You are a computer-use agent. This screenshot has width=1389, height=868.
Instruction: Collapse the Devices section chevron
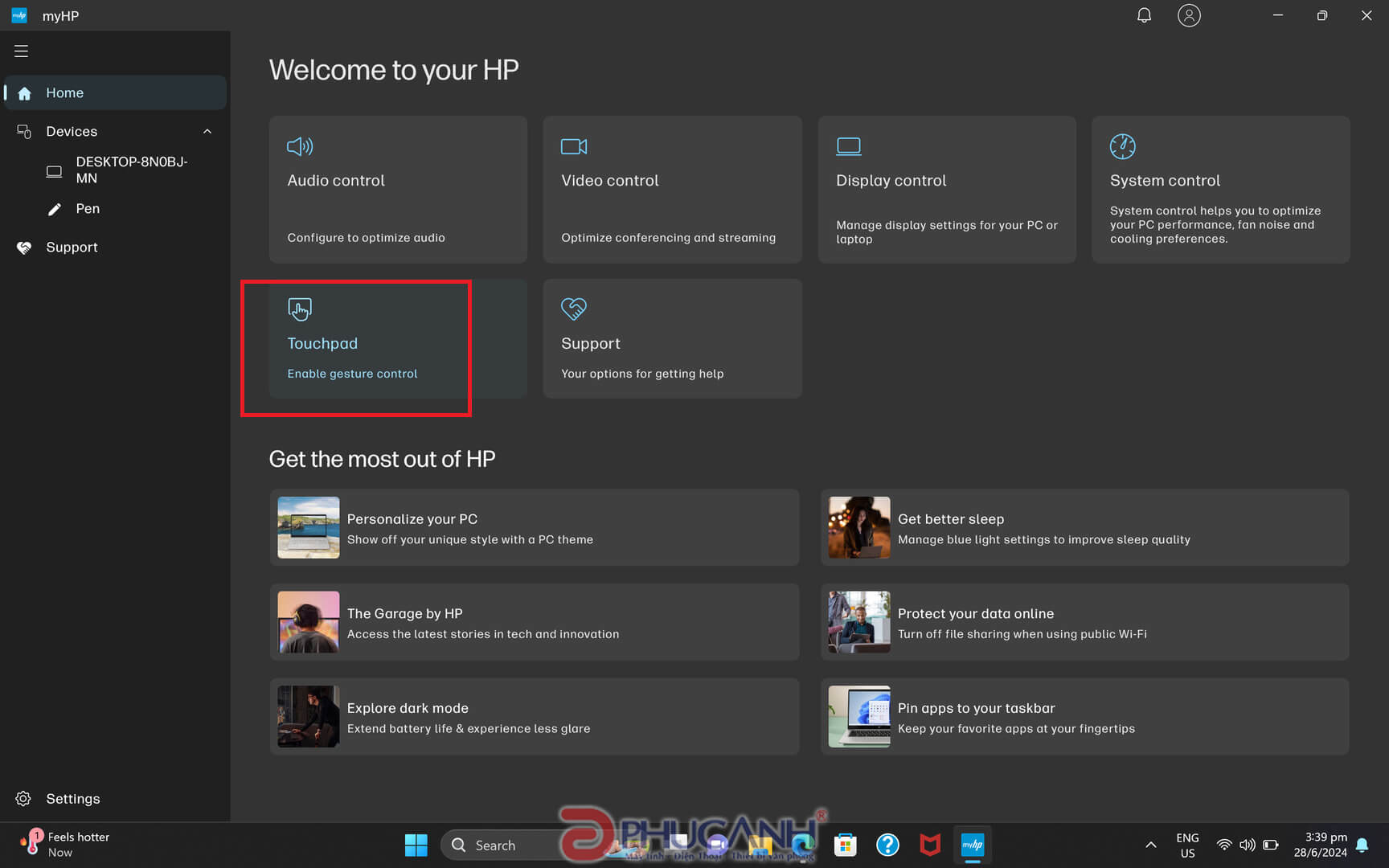tap(207, 131)
